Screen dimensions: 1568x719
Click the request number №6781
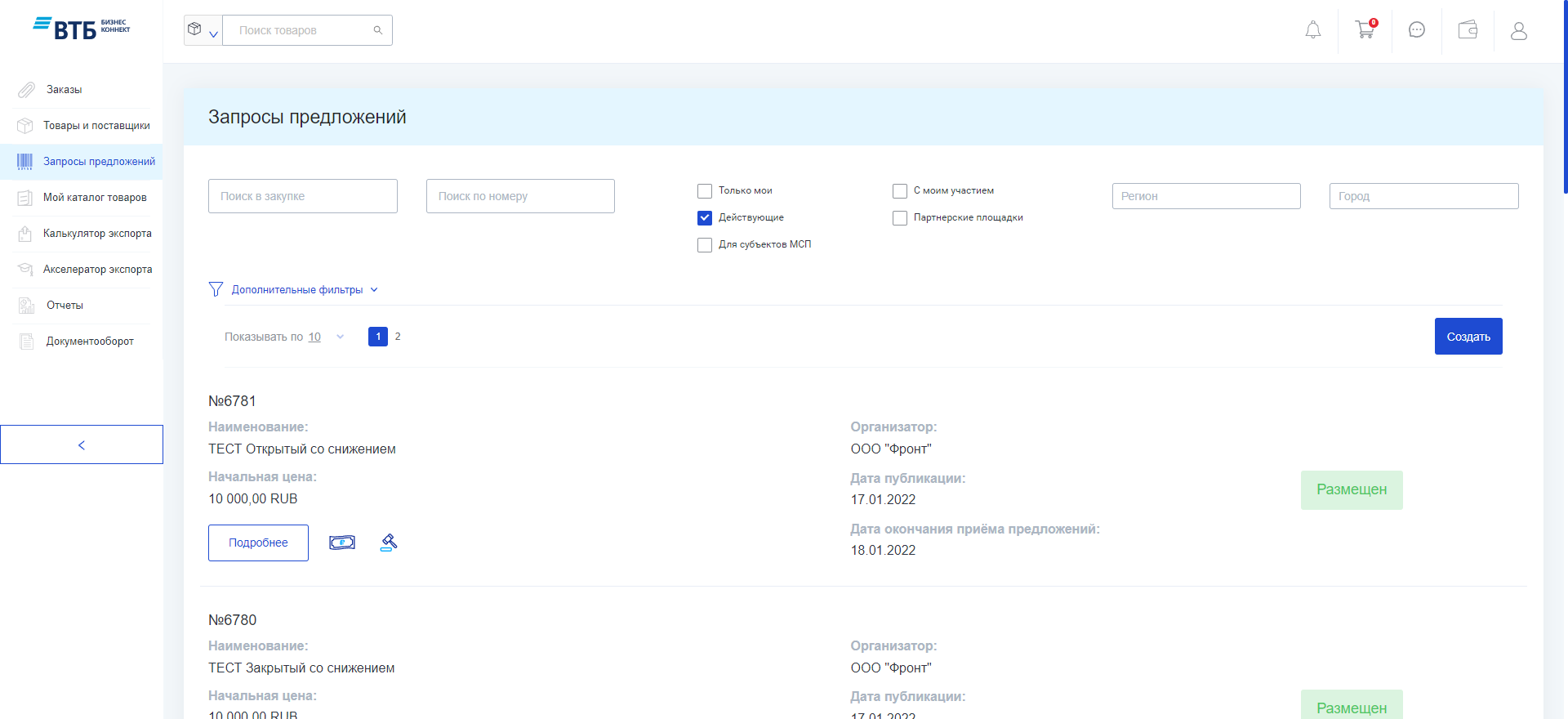(x=232, y=401)
